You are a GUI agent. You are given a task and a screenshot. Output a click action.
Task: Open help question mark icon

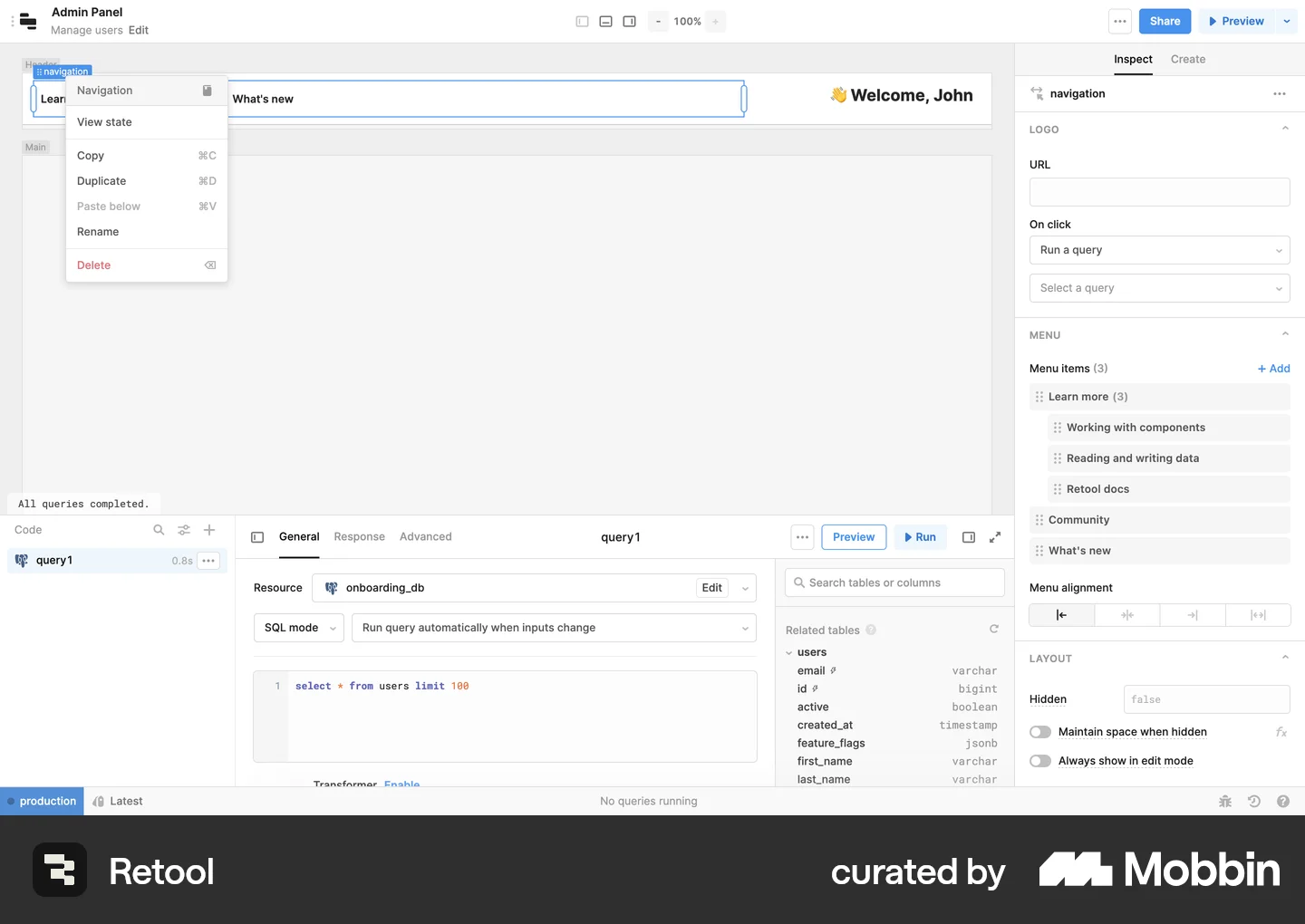1283,802
